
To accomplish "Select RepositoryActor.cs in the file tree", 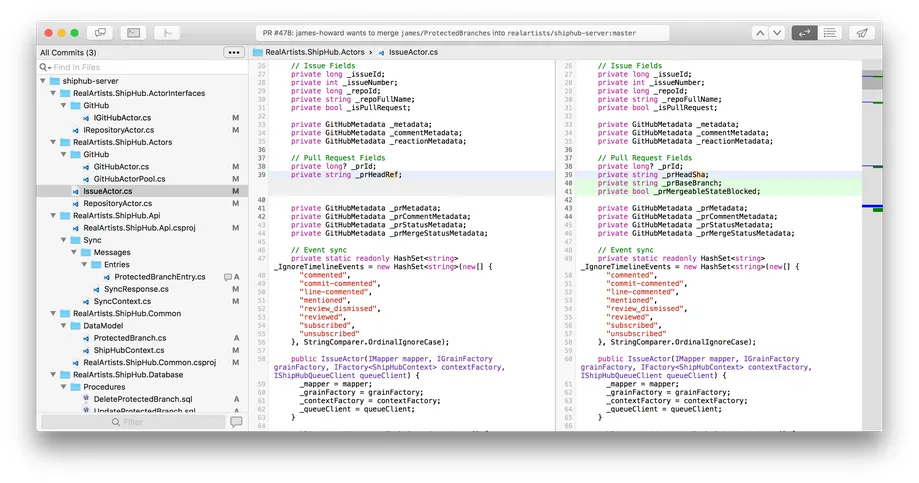I will click(117, 203).
